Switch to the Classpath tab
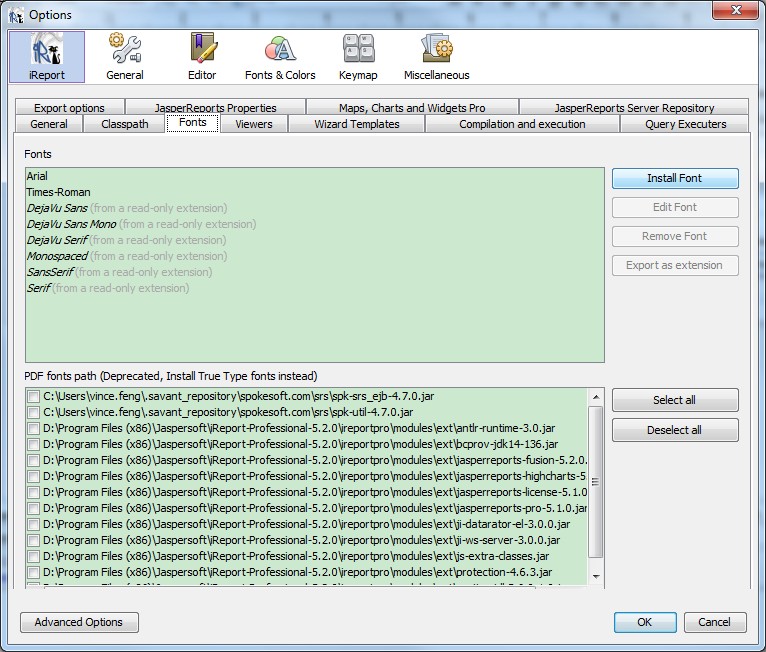This screenshot has height=652, width=766. [125, 124]
